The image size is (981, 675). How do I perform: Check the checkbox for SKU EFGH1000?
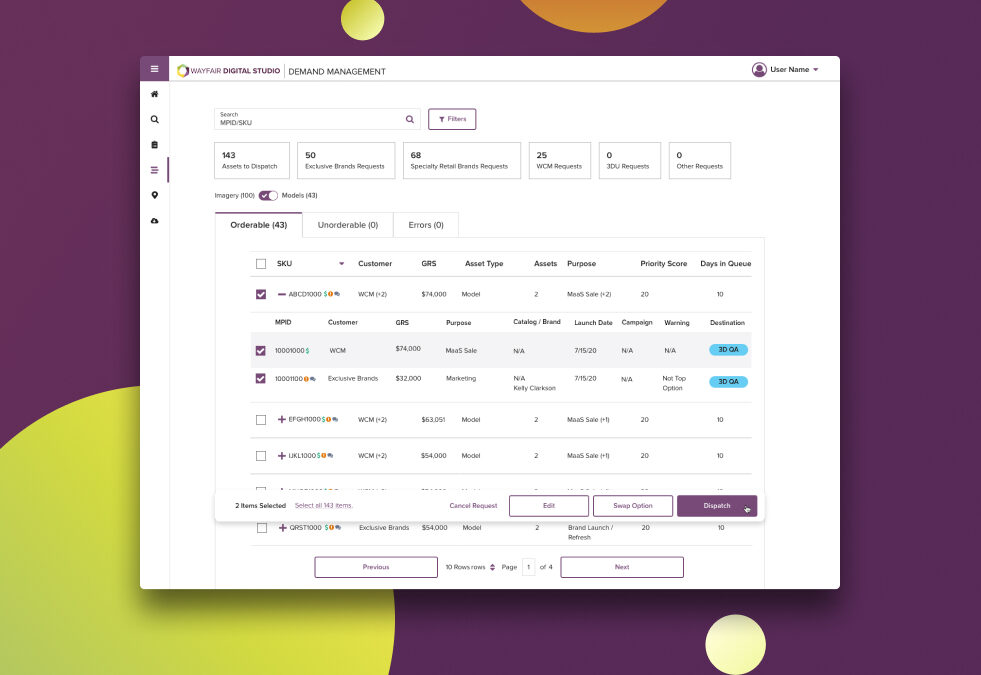261,419
